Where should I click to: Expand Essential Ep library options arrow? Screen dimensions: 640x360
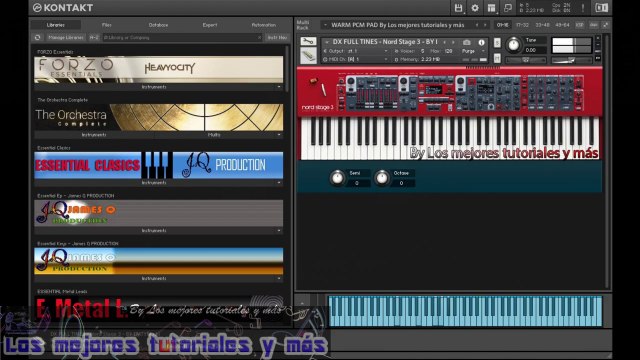tap(279, 231)
